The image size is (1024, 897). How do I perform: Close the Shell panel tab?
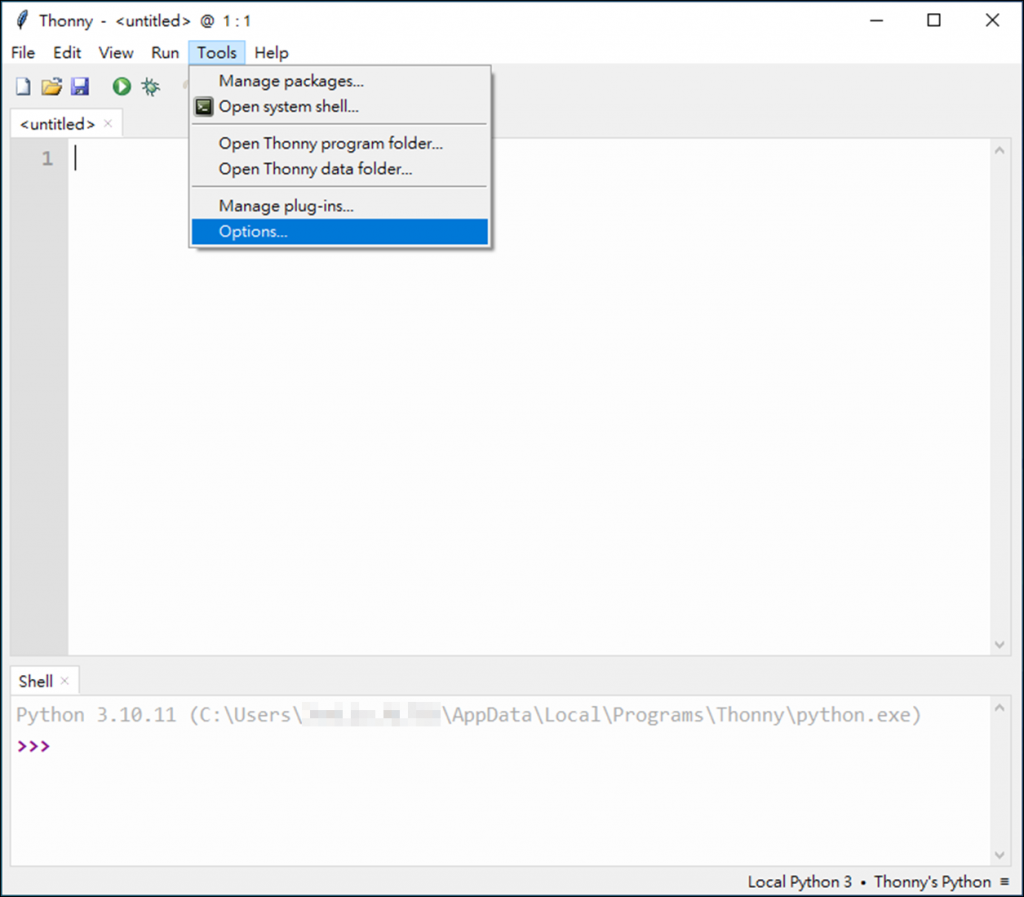pyautogui.click(x=65, y=681)
